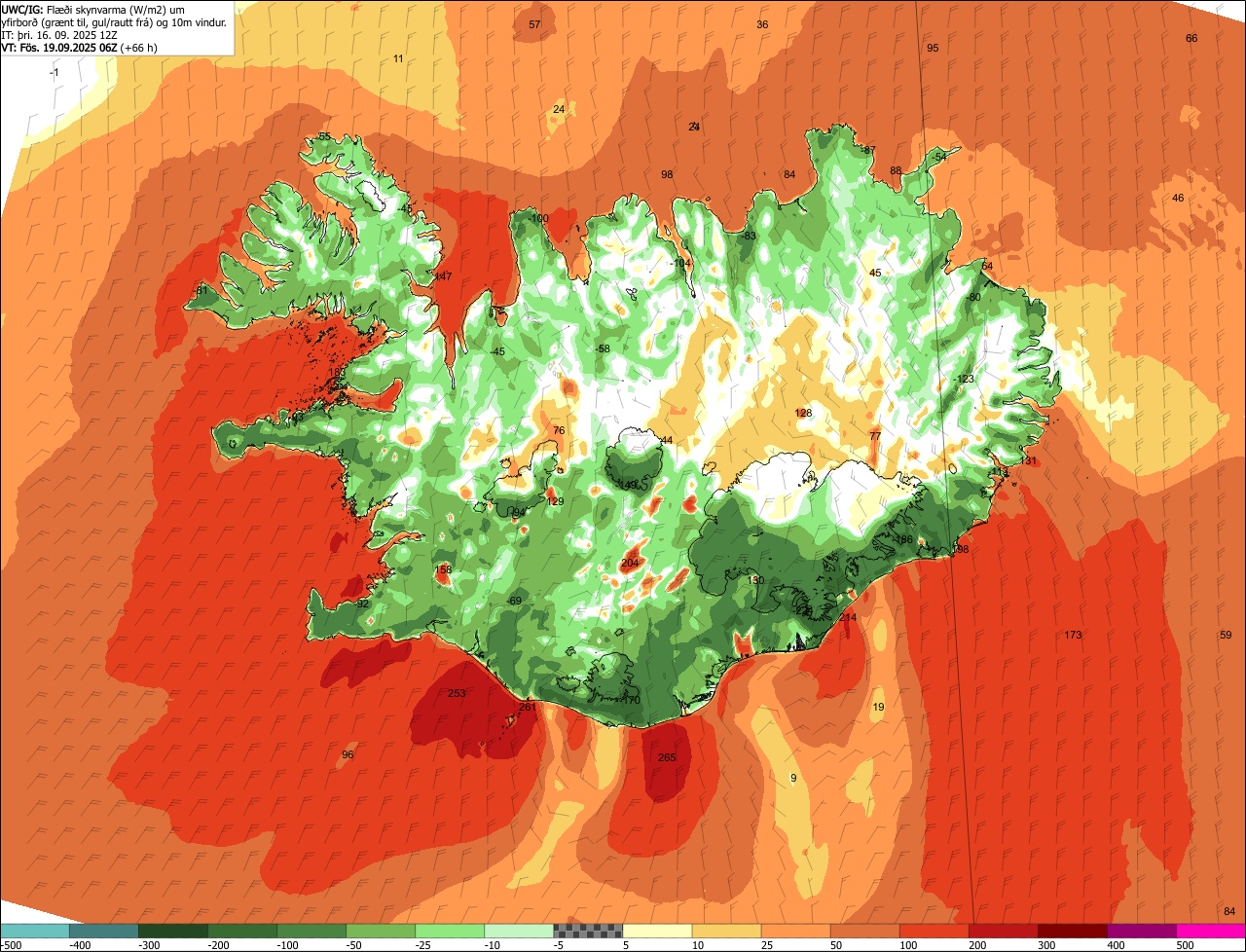The image size is (1246, 952).
Task: Click the map value 170 at south coast
Action: click(x=632, y=700)
